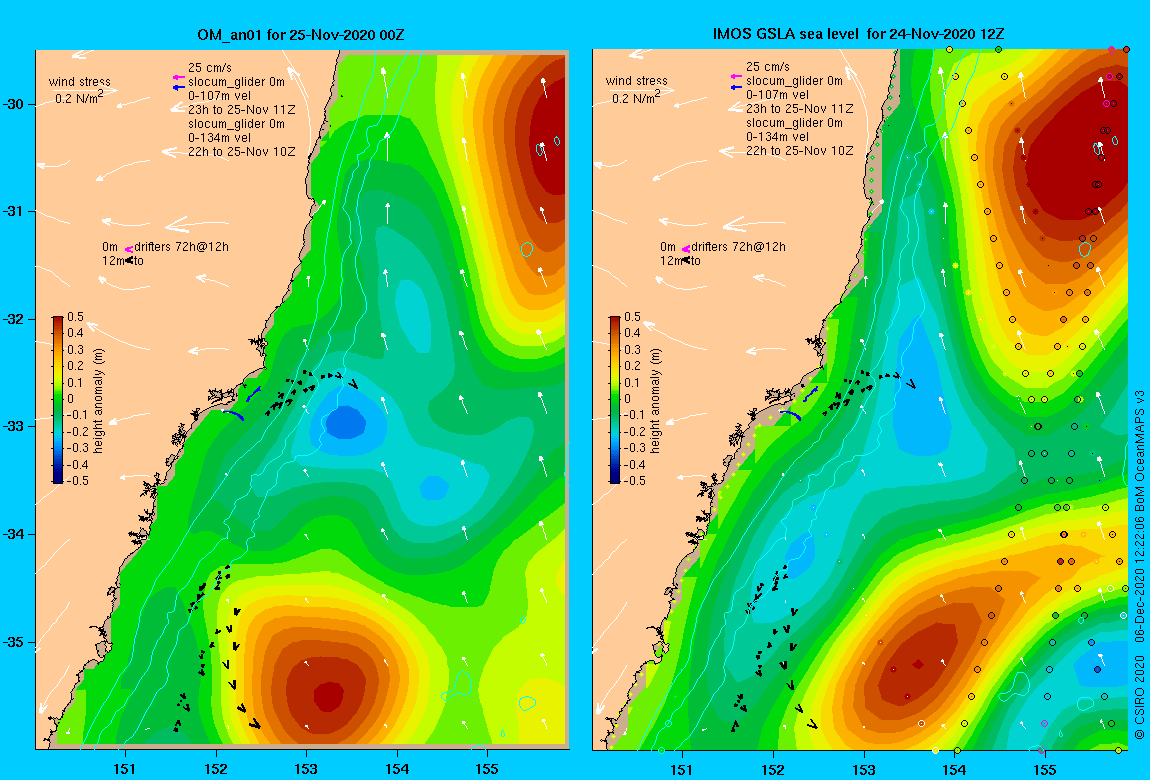Click '0.2 N/m2' value in right panel

(x=637, y=97)
